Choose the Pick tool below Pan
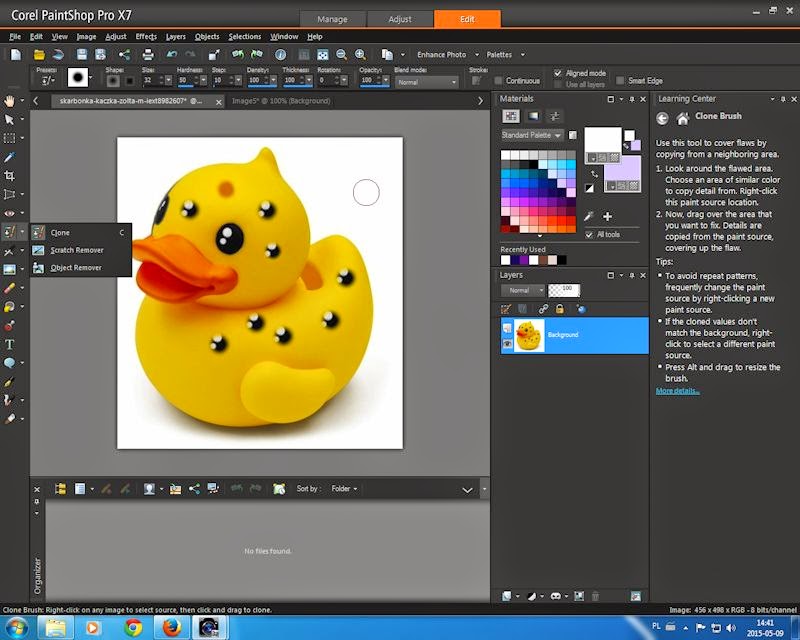 10,119
